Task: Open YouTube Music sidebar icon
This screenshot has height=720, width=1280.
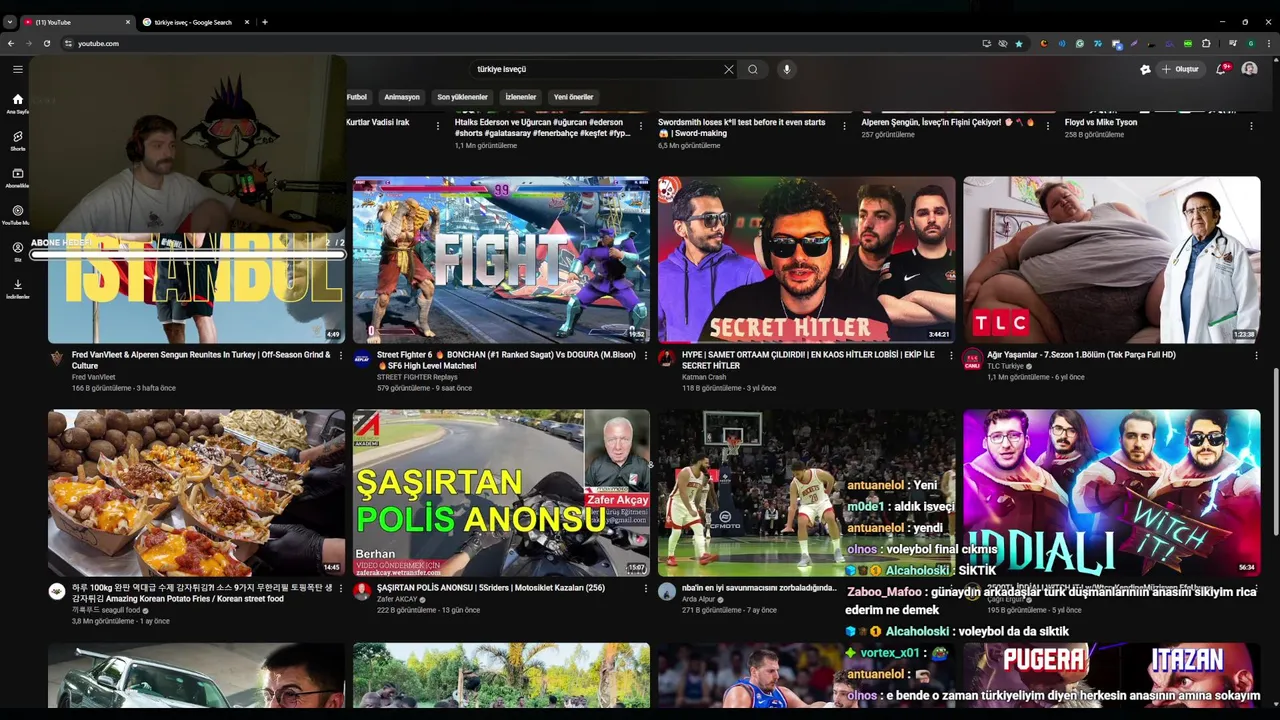Action: click(17, 215)
